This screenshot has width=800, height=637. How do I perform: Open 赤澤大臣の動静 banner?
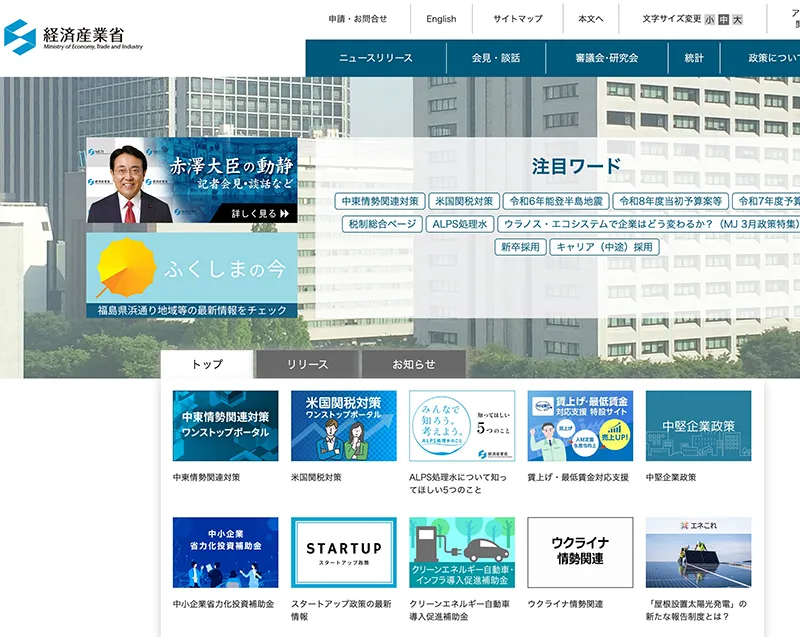(x=192, y=180)
